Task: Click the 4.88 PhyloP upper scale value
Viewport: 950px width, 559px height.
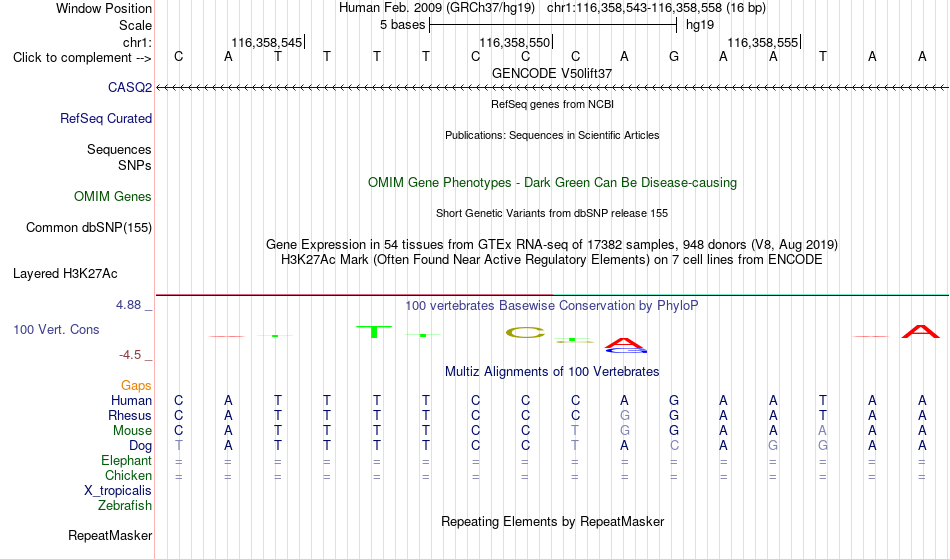Action: point(128,305)
